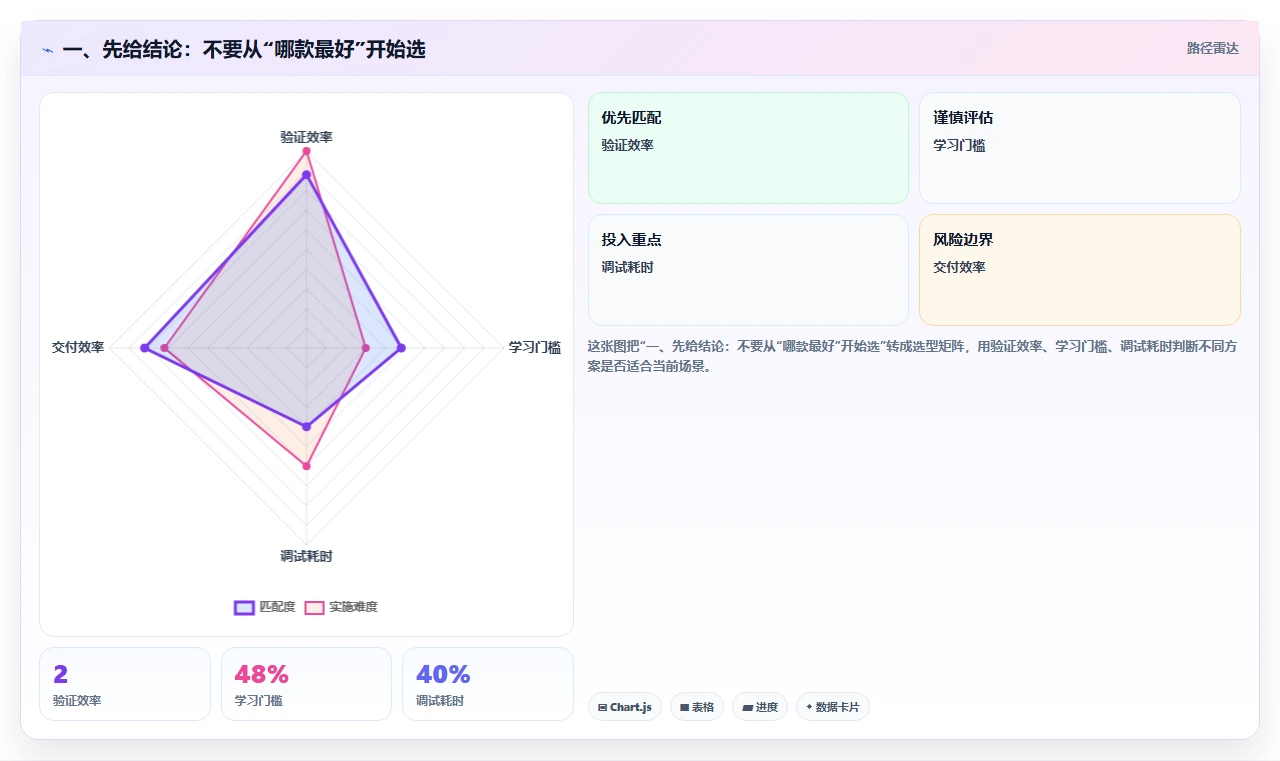1280x761 pixels.
Task: Click the pink data point on 调试耗时 axis
Action: (306, 466)
